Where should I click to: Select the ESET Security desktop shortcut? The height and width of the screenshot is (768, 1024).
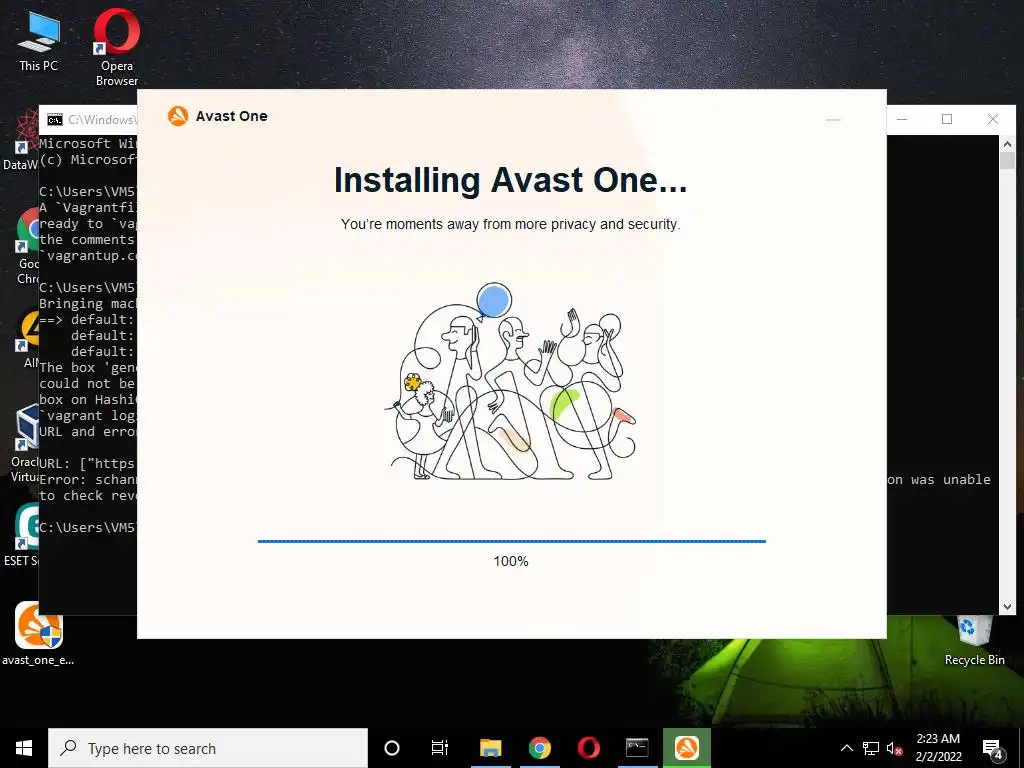22,536
